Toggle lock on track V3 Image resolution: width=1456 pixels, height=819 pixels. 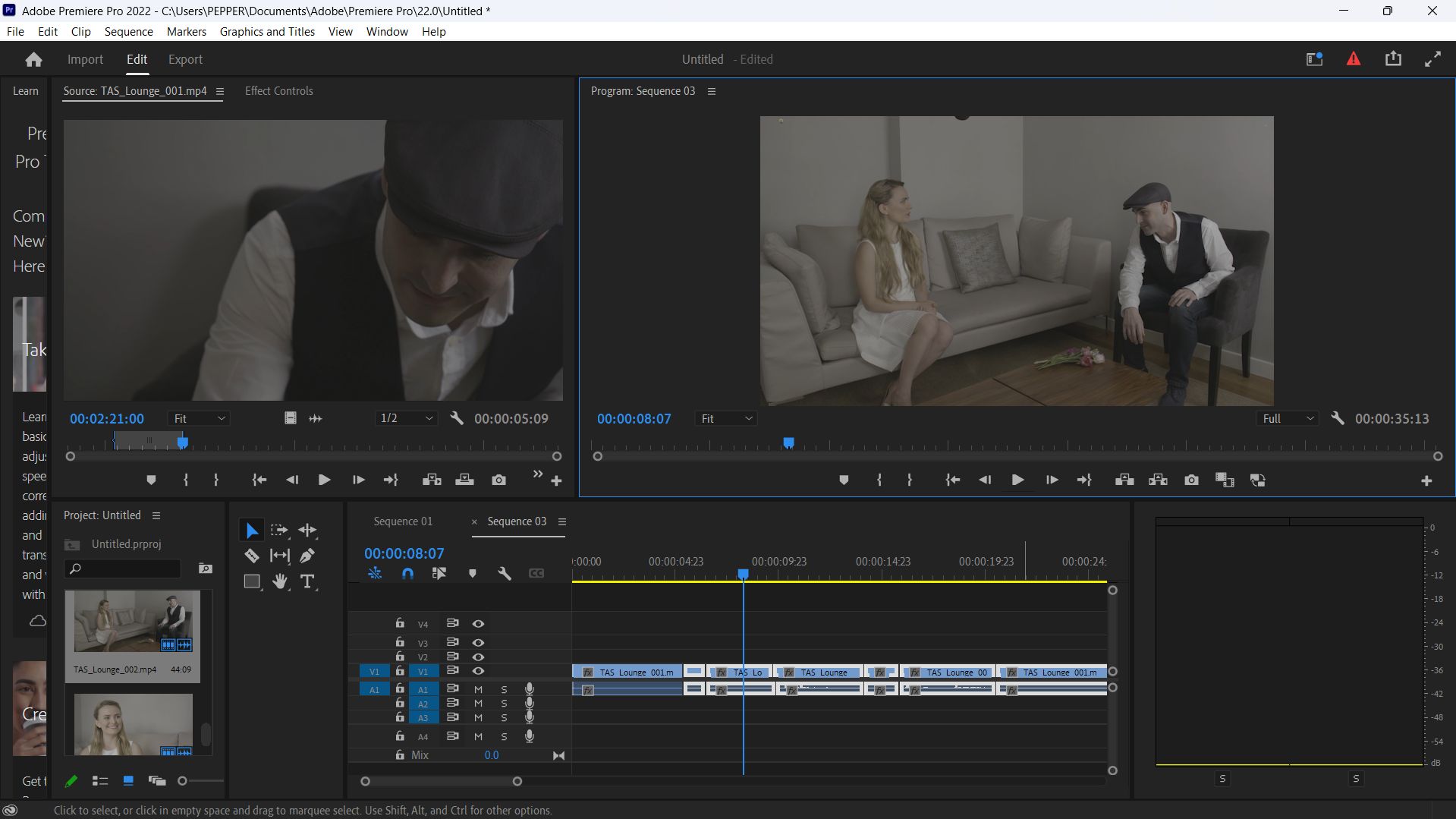point(400,642)
